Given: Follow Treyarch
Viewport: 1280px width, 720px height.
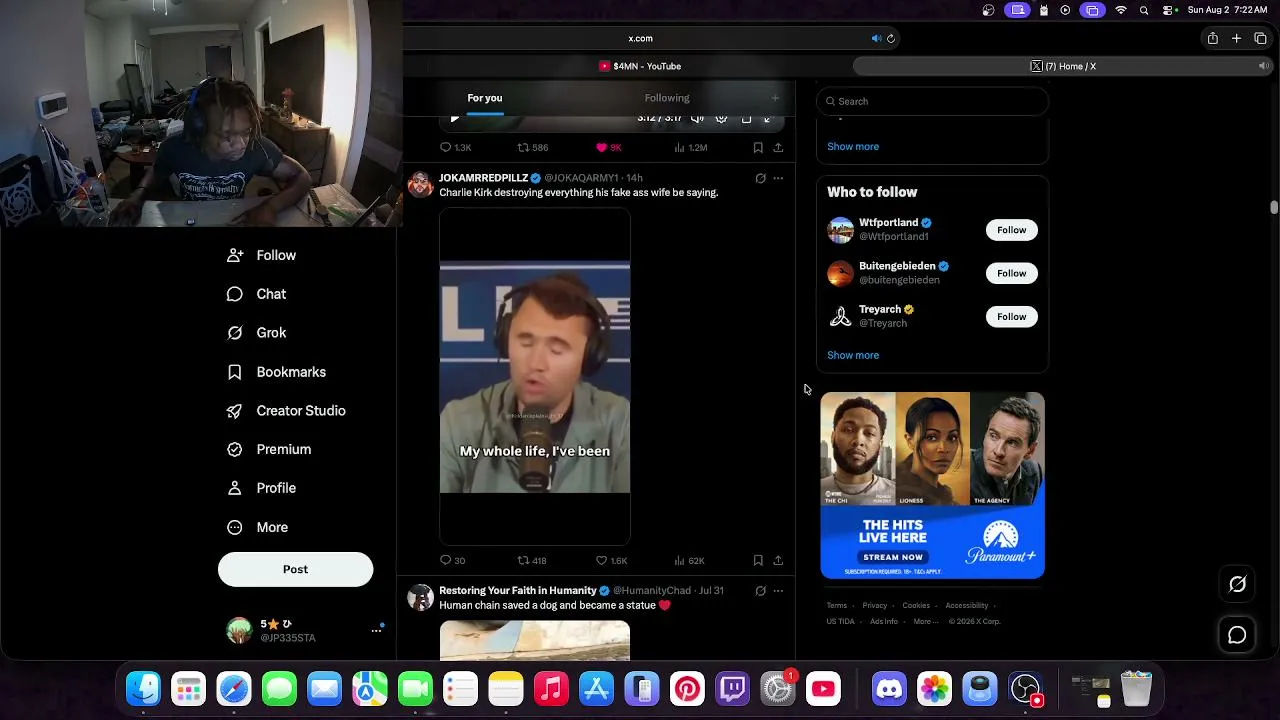Looking at the screenshot, I should point(1011,317).
